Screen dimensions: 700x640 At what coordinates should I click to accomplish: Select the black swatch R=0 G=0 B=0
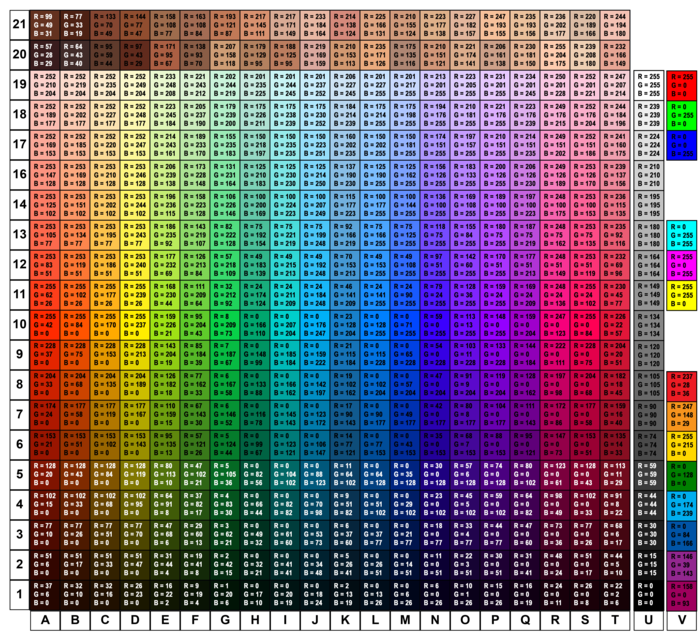click(648, 595)
